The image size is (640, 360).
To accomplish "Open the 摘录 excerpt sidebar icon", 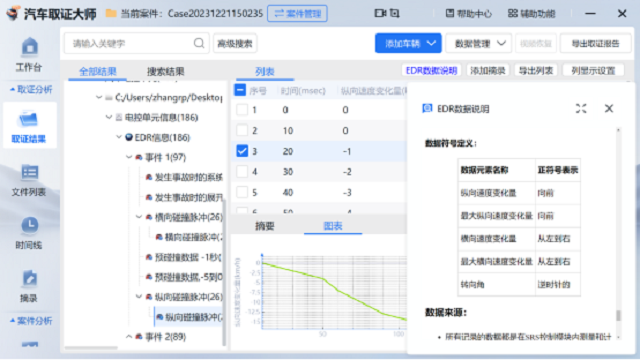I will 29,286.
